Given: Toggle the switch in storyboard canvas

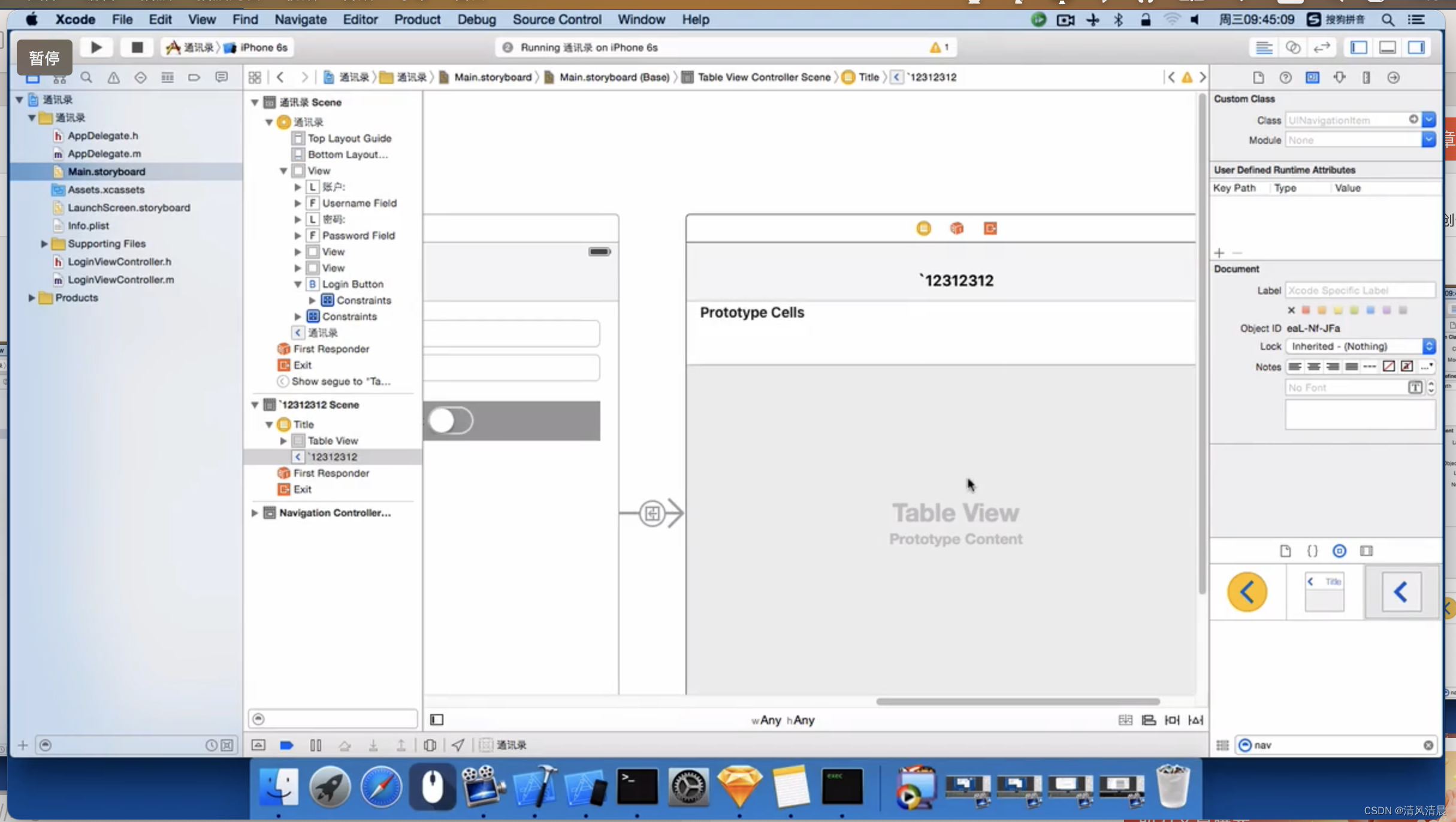Looking at the screenshot, I should point(451,421).
